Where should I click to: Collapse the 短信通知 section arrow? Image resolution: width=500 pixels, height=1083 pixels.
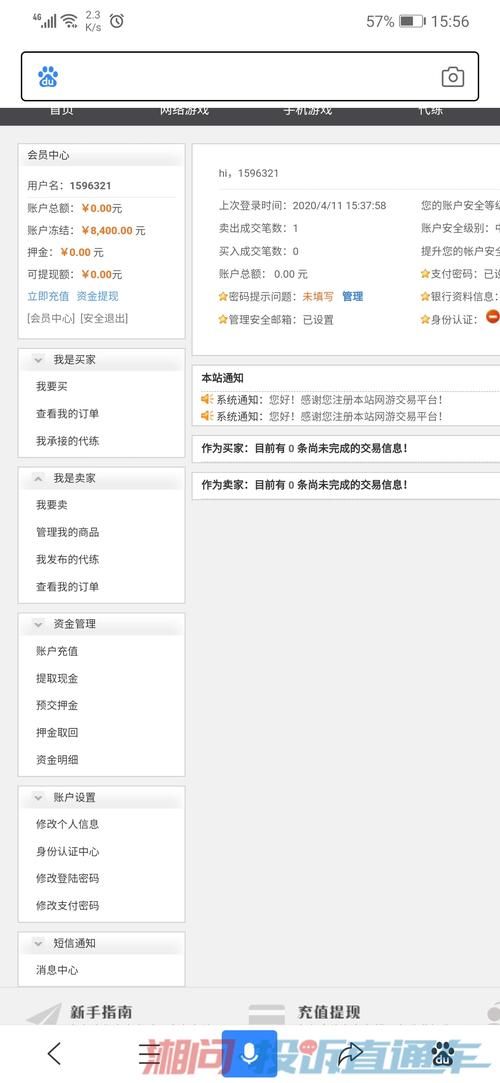point(39,943)
